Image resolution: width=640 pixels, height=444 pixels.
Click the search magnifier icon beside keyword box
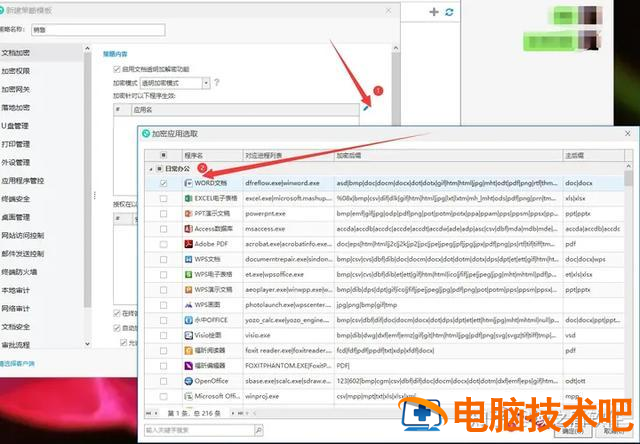click(259, 430)
